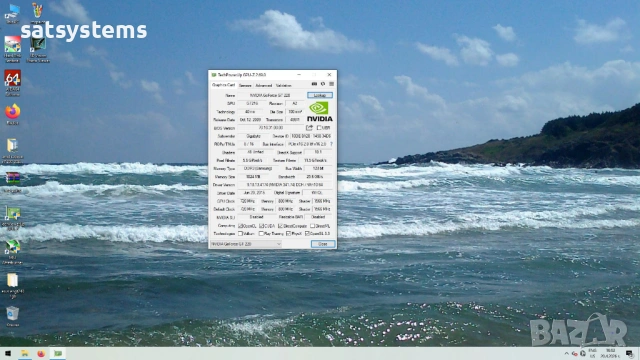
Task: Click the GPU-Z refresh icon
Action: point(323,84)
